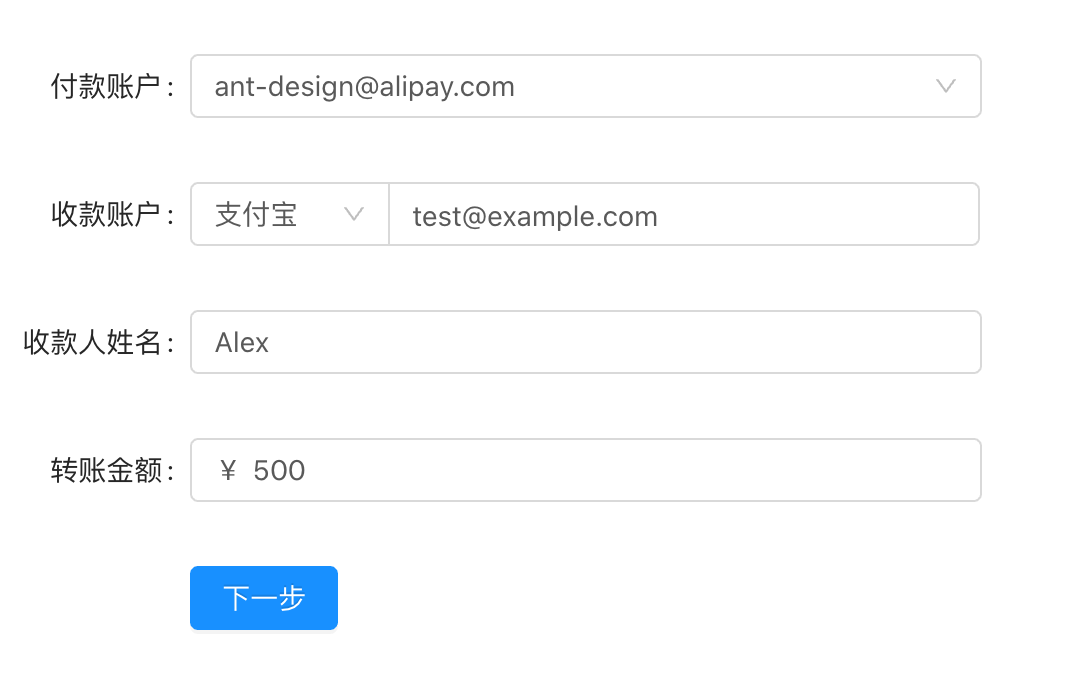This screenshot has width=1066, height=700.
Task: Select the 支付宝 text in type selector
Action: pyautogui.click(x=256, y=215)
